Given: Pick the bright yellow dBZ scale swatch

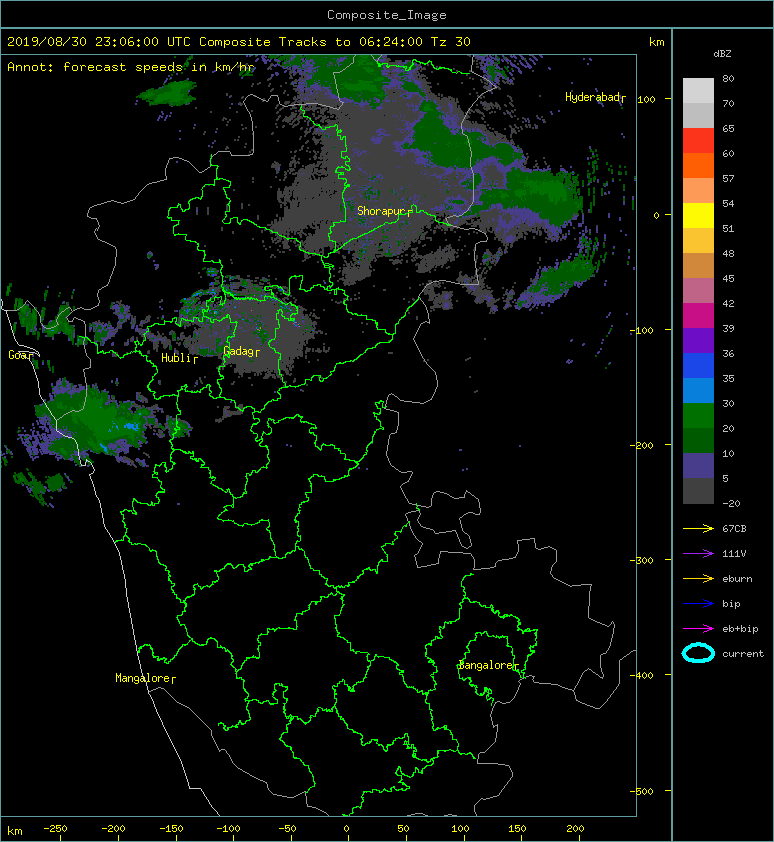Looking at the screenshot, I should [698, 216].
